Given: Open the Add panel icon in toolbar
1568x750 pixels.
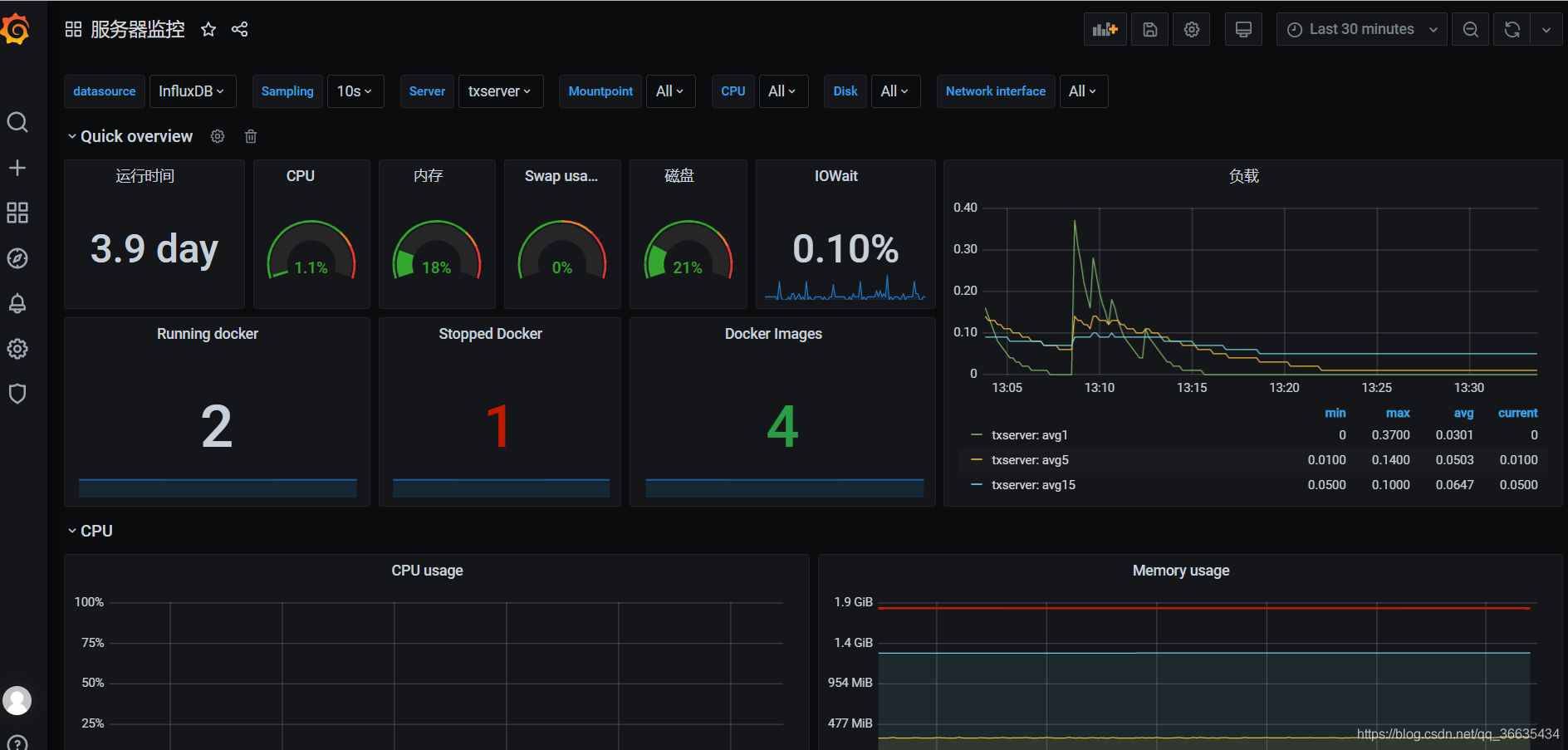Looking at the screenshot, I should click(1105, 29).
